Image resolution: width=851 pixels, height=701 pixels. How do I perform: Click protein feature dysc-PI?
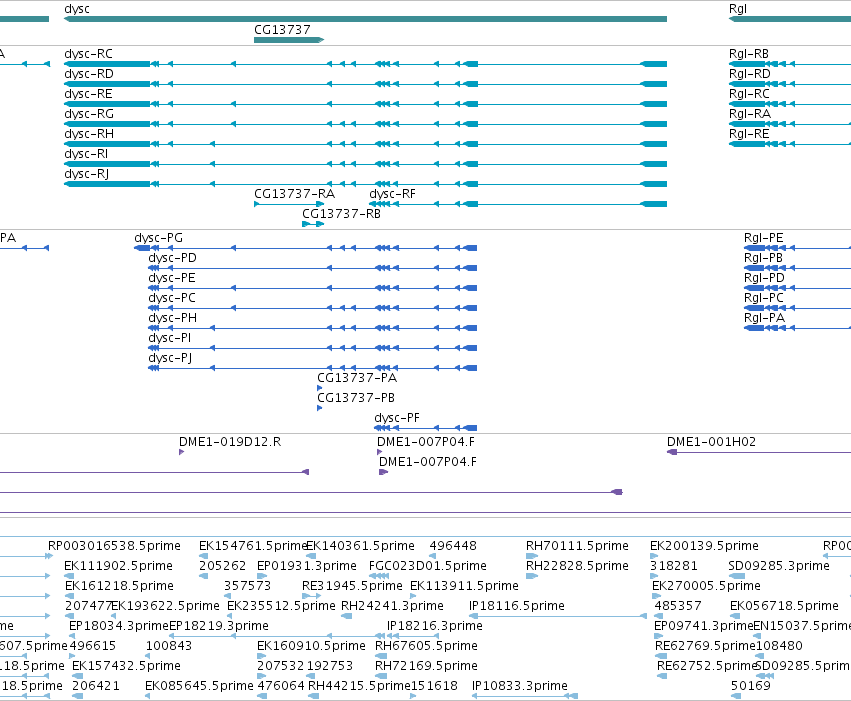(313, 348)
